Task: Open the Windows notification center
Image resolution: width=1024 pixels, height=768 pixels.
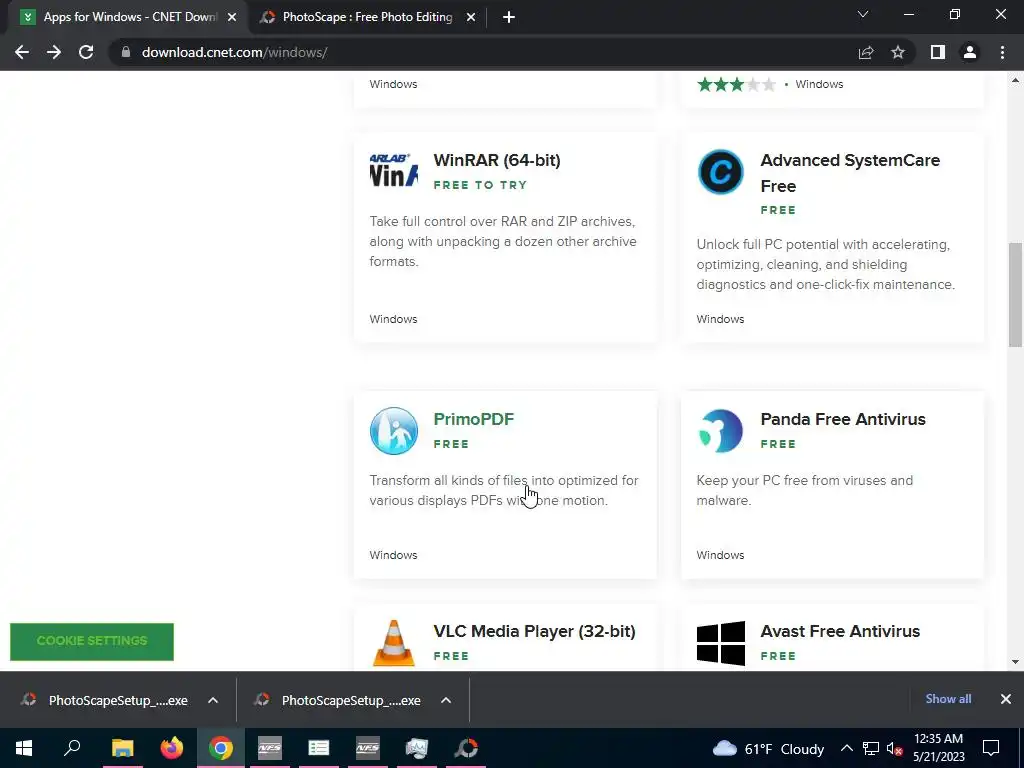Action: [991, 748]
